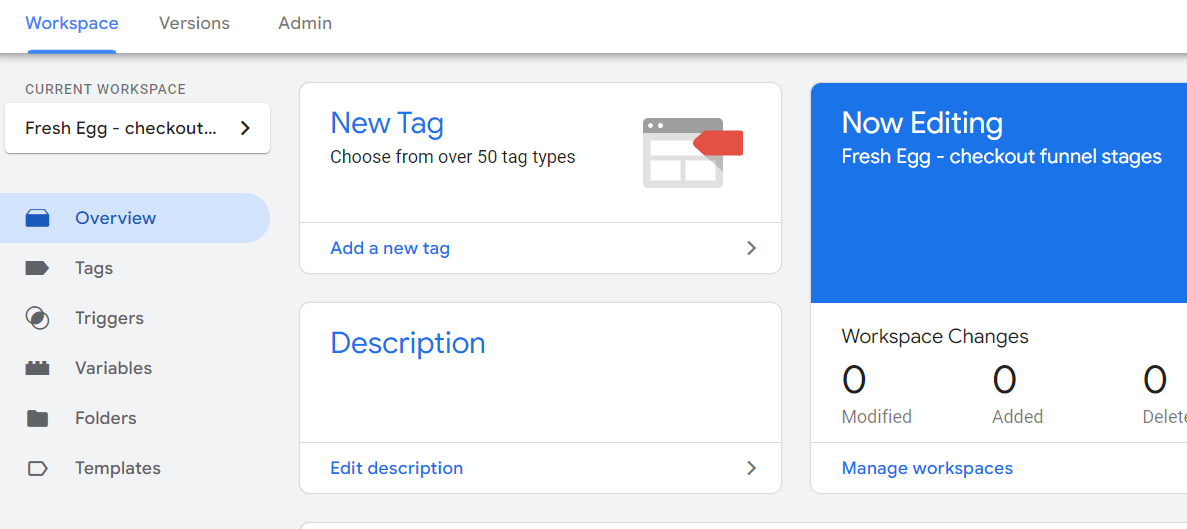Click the Overview briefcase icon in sidebar

37,218
